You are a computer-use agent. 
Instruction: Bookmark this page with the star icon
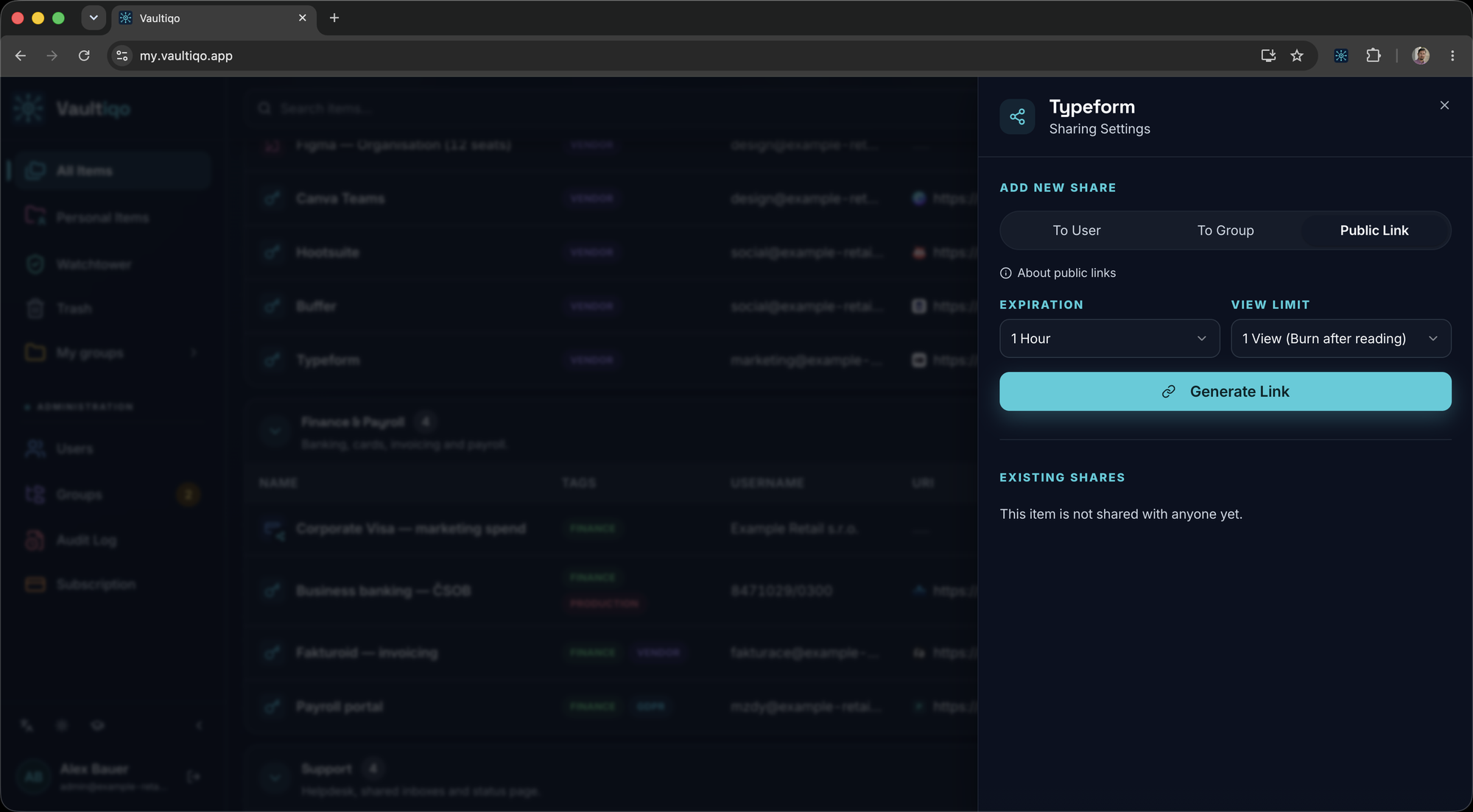click(x=1297, y=56)
